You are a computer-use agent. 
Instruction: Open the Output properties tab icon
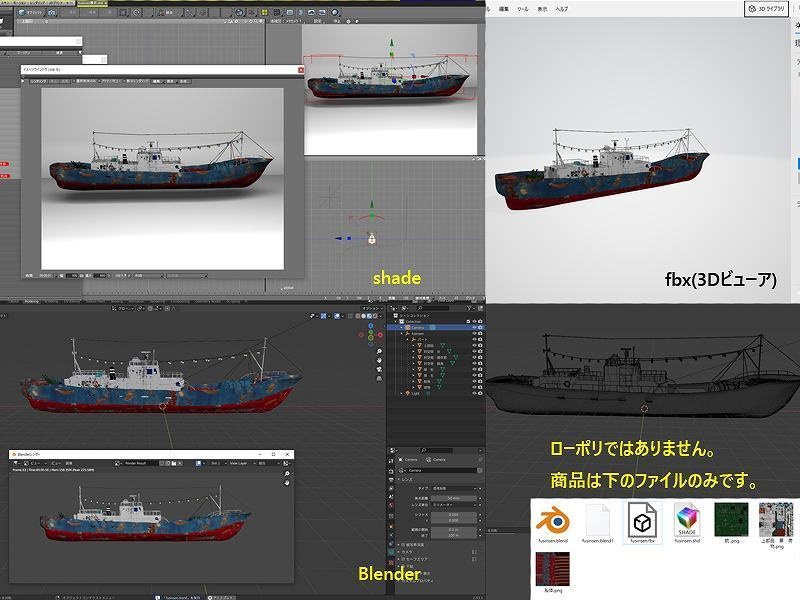(x=391, y=480)
